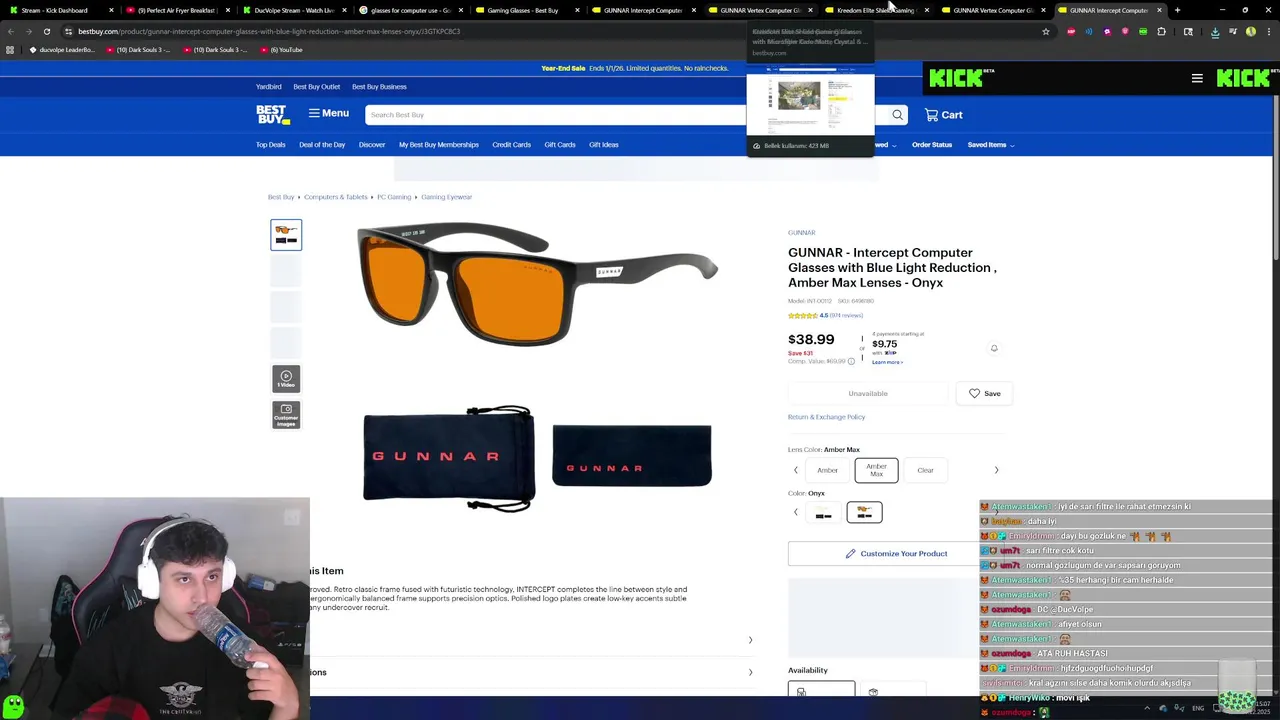Open the Best Buy logo homepage
The width and height of the screenshot is (1280, 720).
(x=272, y=114)
